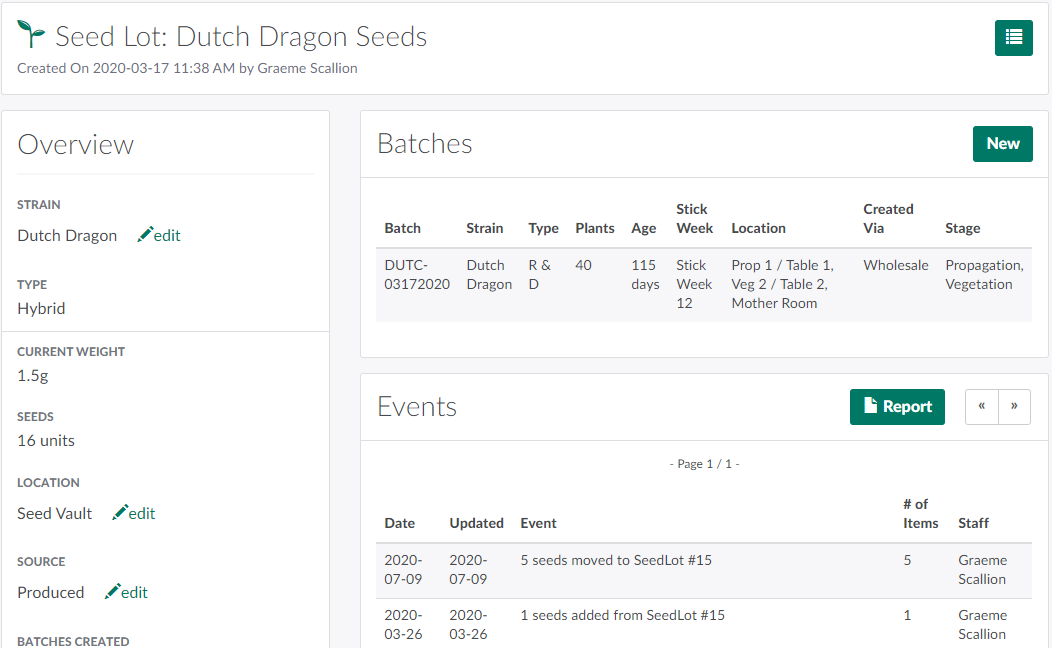This screenshot has height=648, width=1052.
Task: Go to next events page
Action: [x=1014, y=407]
